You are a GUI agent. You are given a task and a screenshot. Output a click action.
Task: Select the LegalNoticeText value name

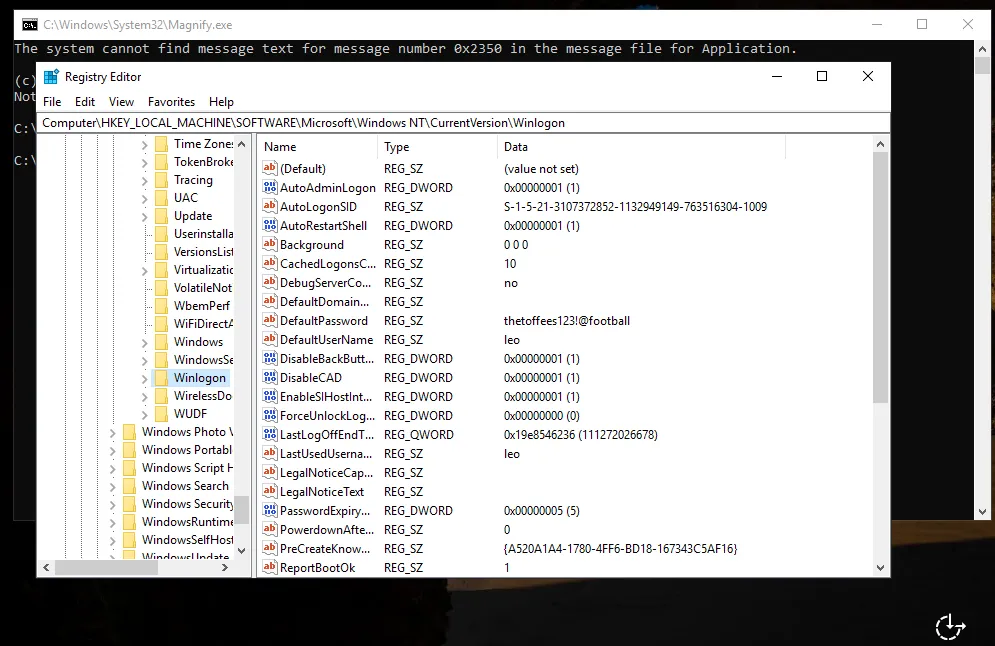point(322,492)
